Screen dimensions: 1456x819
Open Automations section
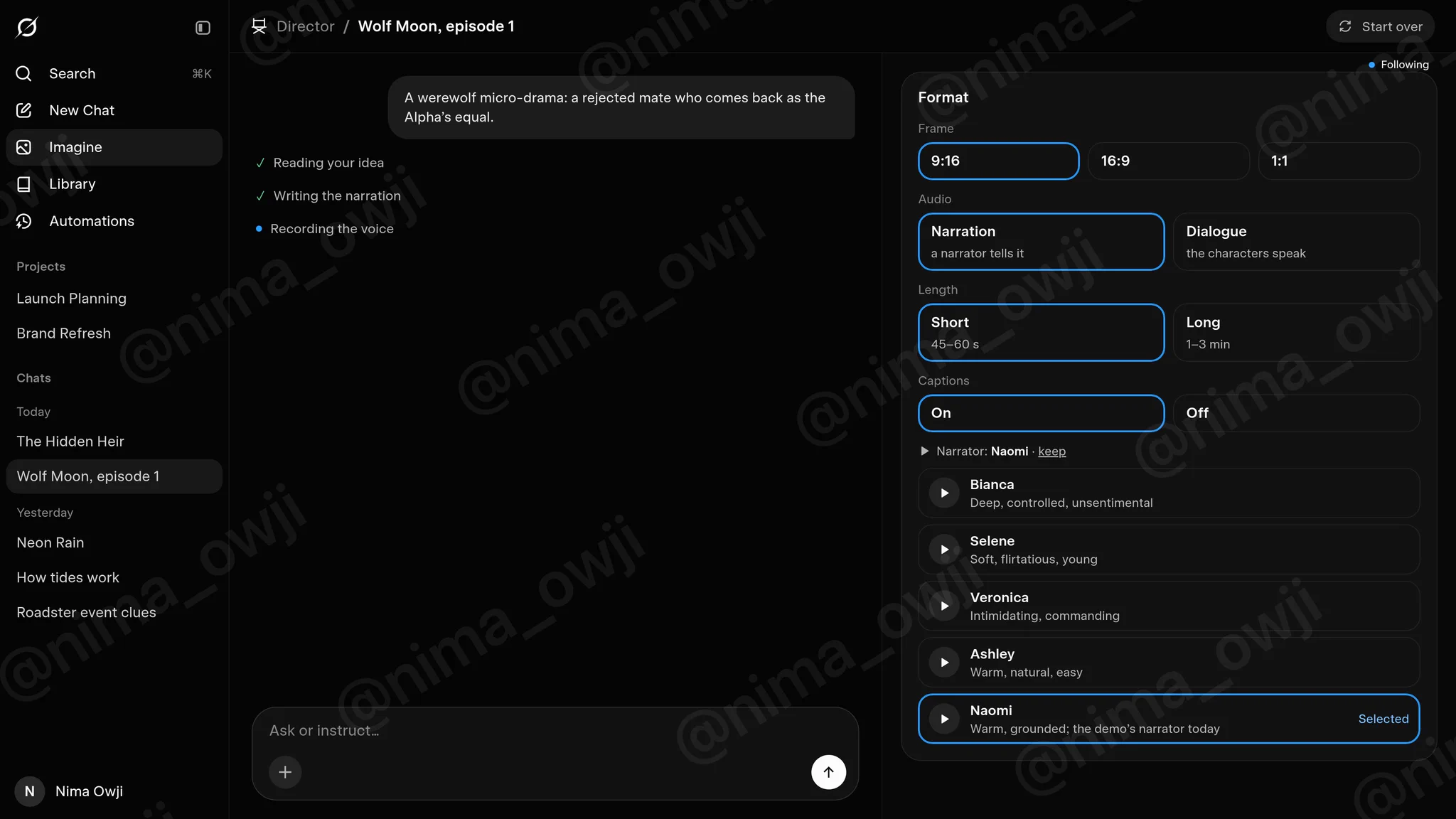[x=114, y=221]
